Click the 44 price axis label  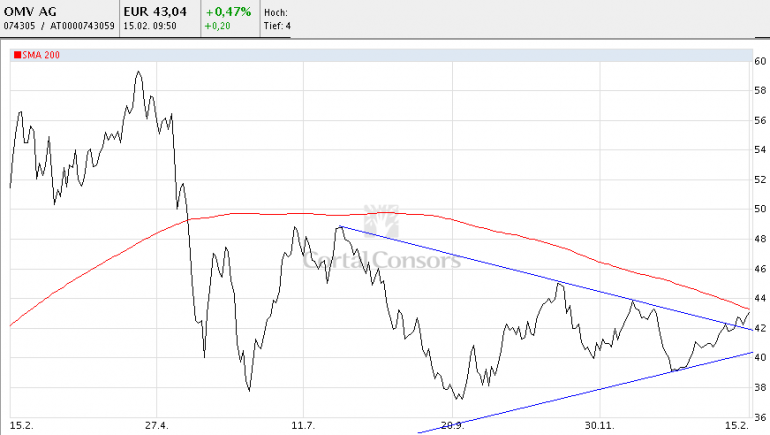point(760,298)
